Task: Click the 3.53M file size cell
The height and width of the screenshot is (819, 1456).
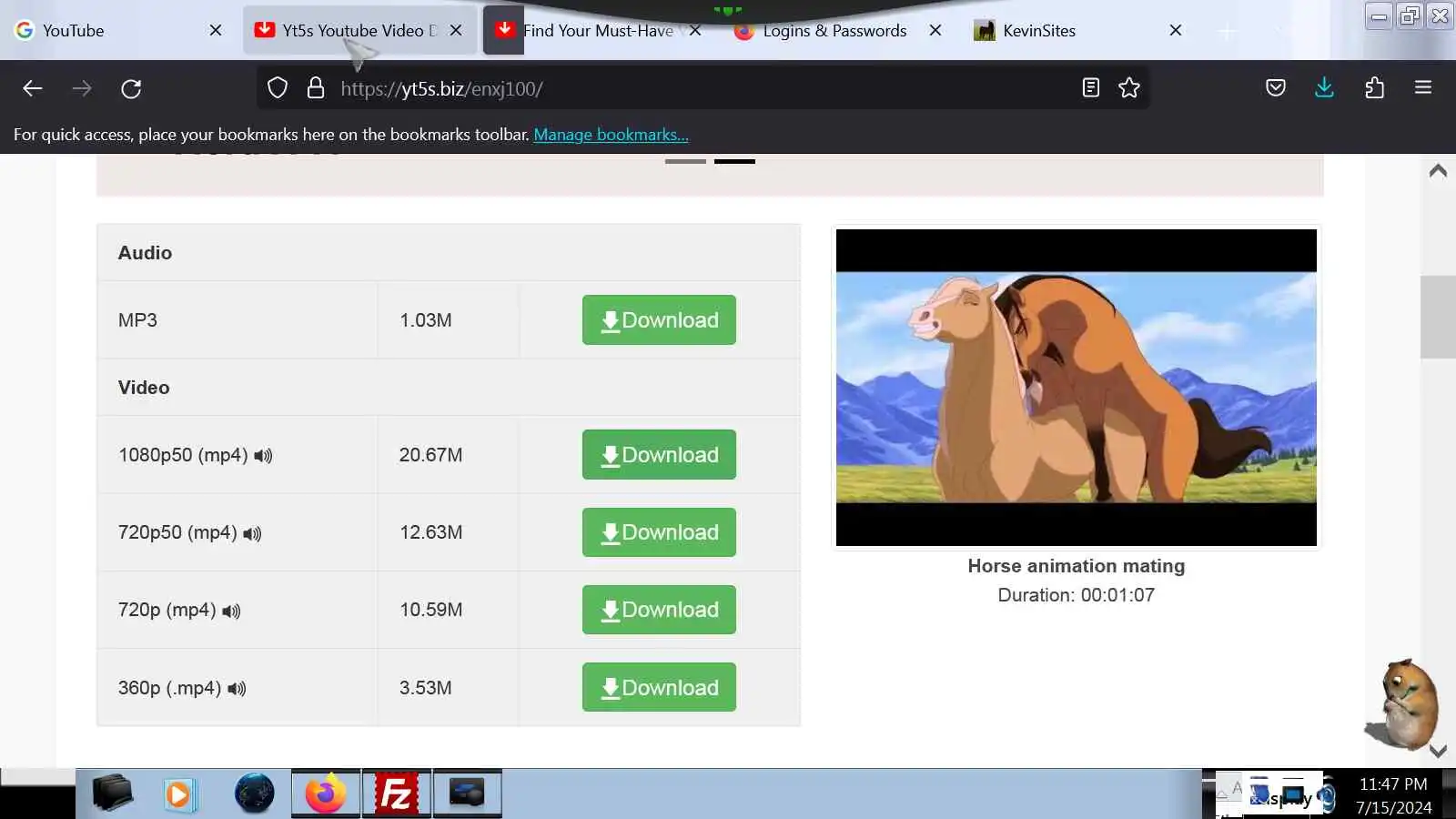Action: coord(449,687)
